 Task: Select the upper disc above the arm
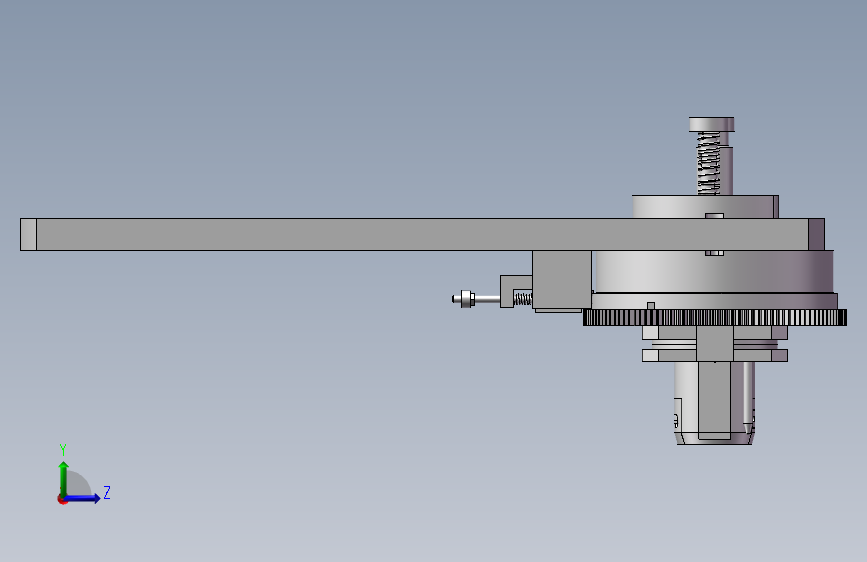coord(705,206)
